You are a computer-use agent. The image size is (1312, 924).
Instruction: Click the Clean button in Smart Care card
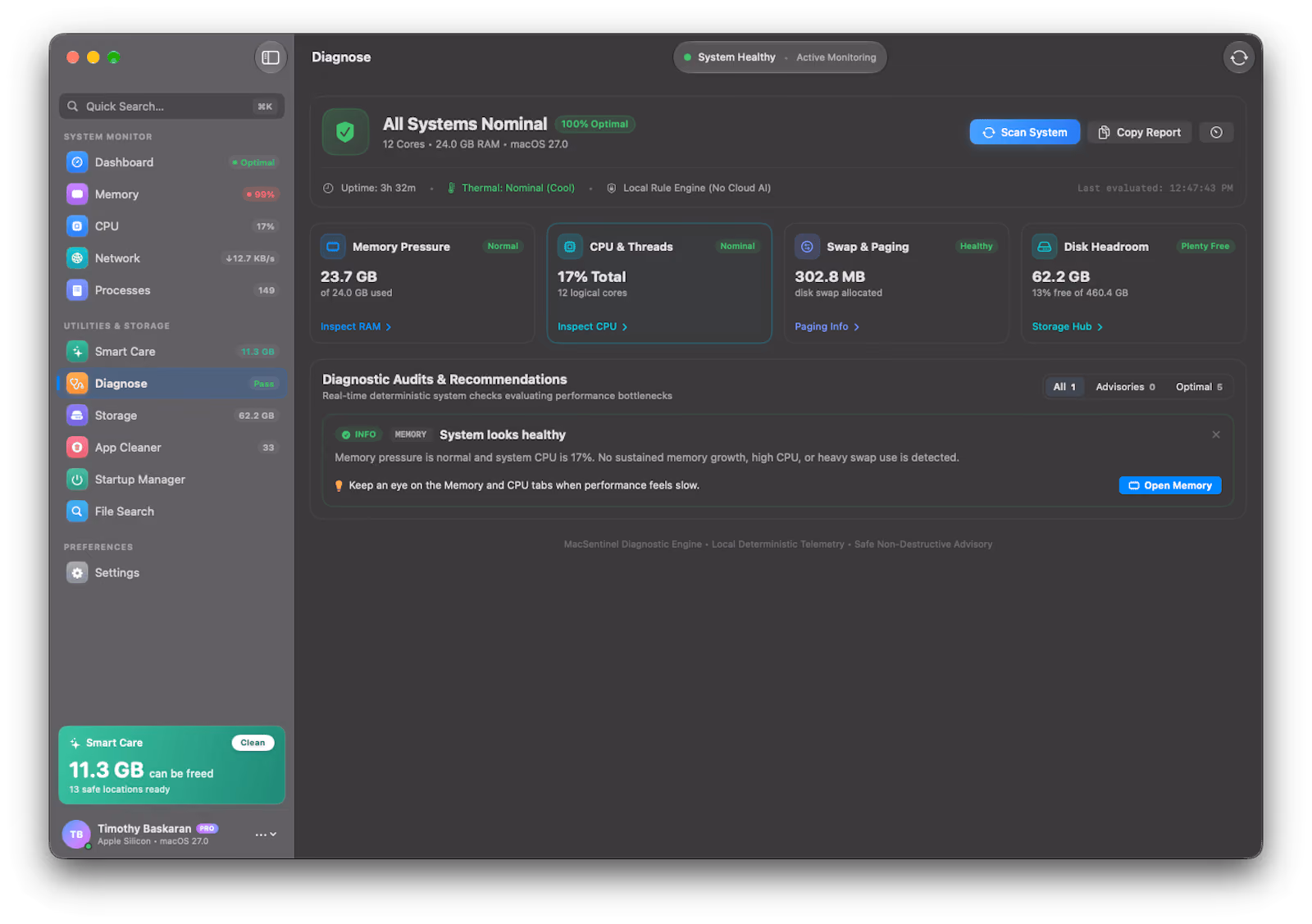(x=253, y=743)
